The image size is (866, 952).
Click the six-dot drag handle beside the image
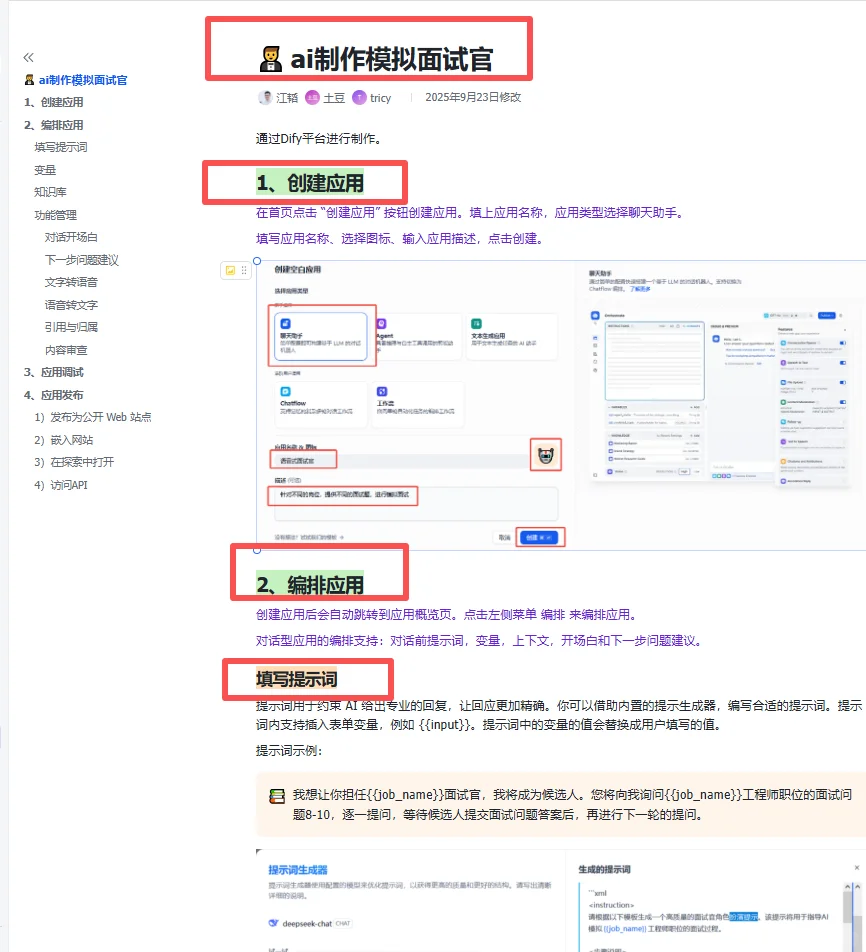(244, 271)
